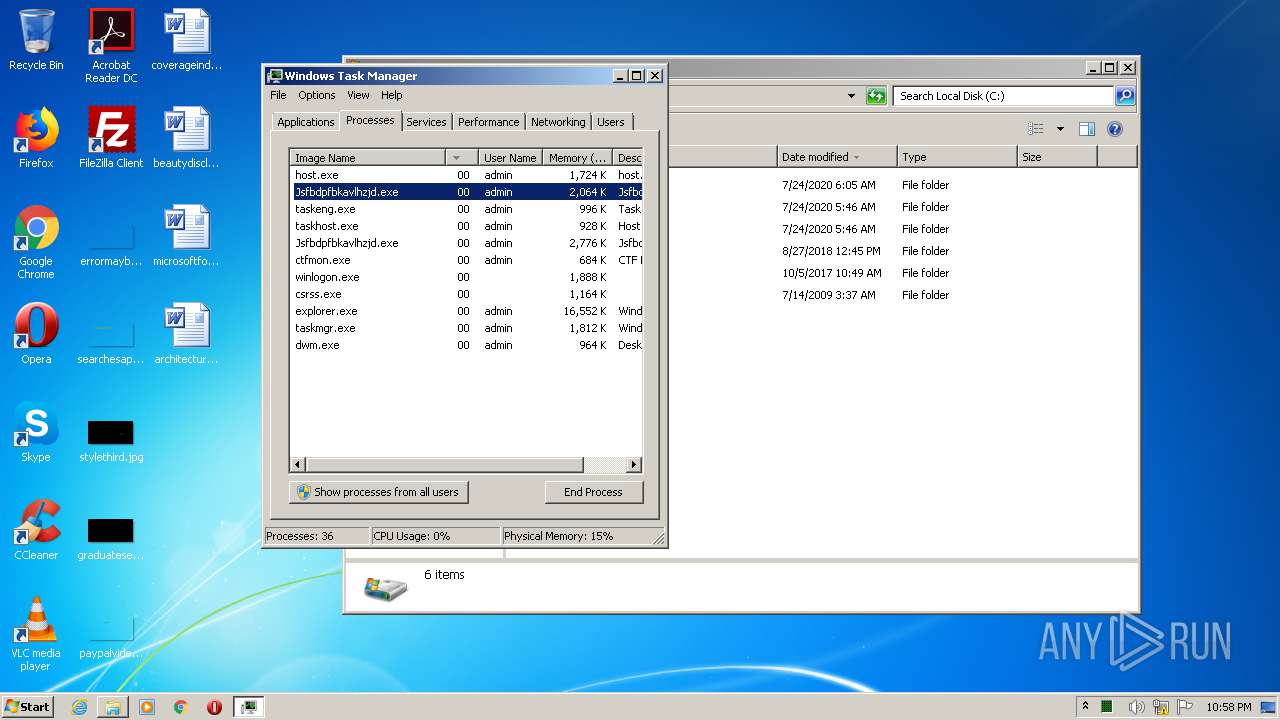Select the taskeng.exe process
This screenshot has width=1280, height=720.
(x=466, y=209)
